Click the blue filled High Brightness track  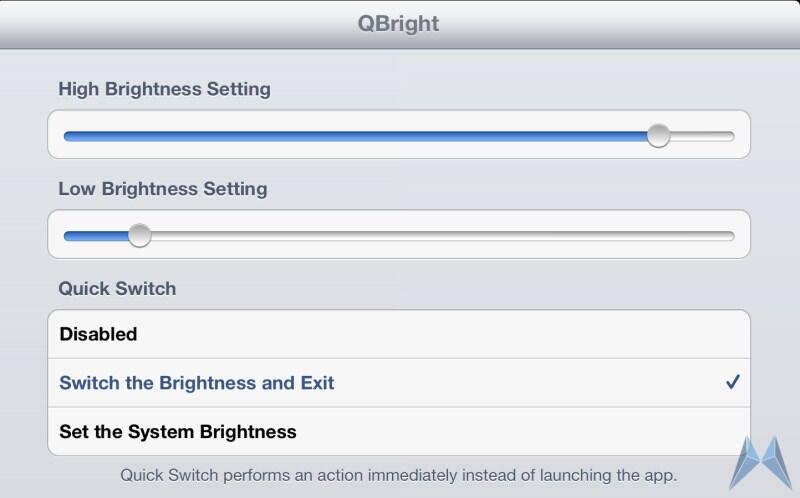[356, 136]
